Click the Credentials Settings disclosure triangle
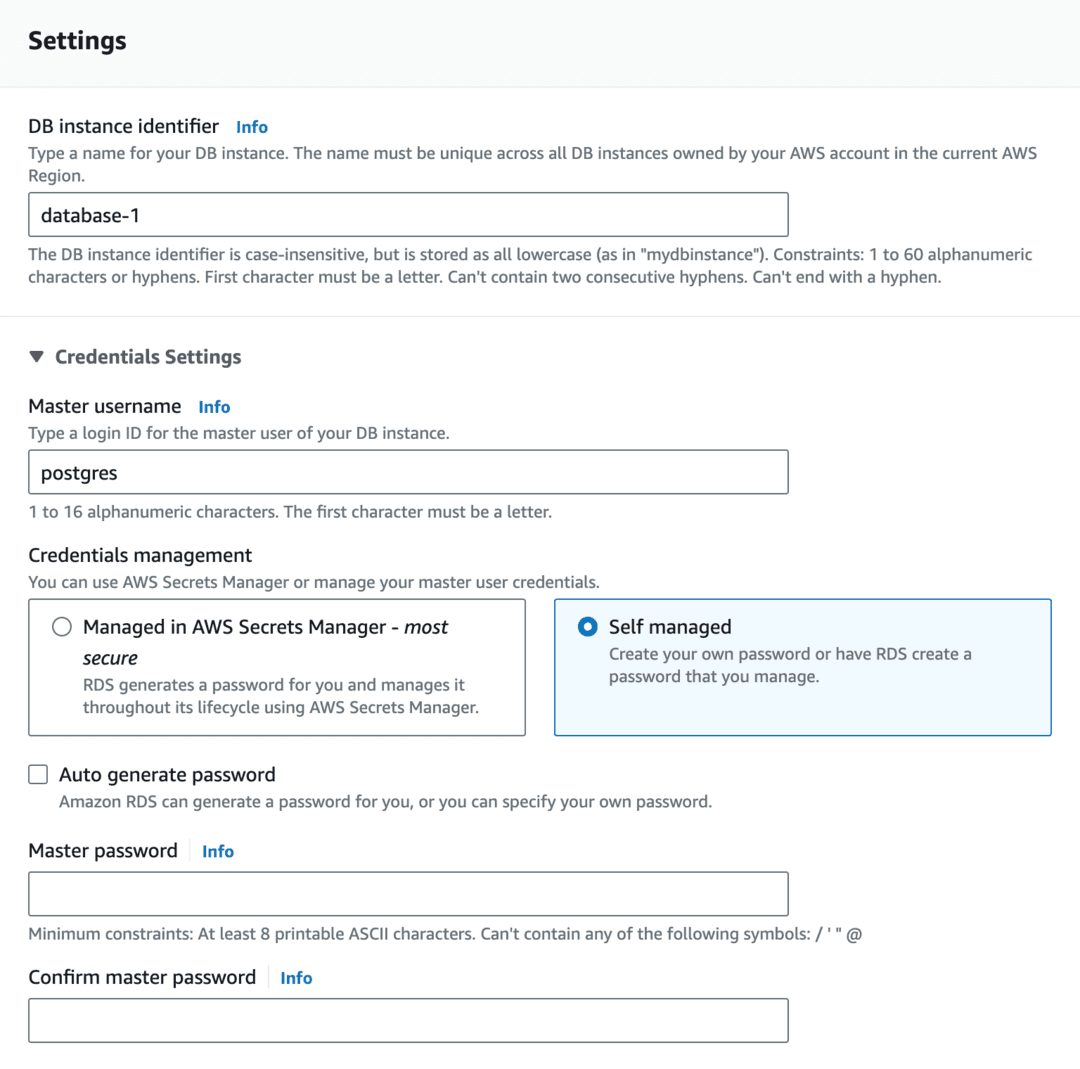This screenshot has height=1069, width=1080. click(38, 356)
